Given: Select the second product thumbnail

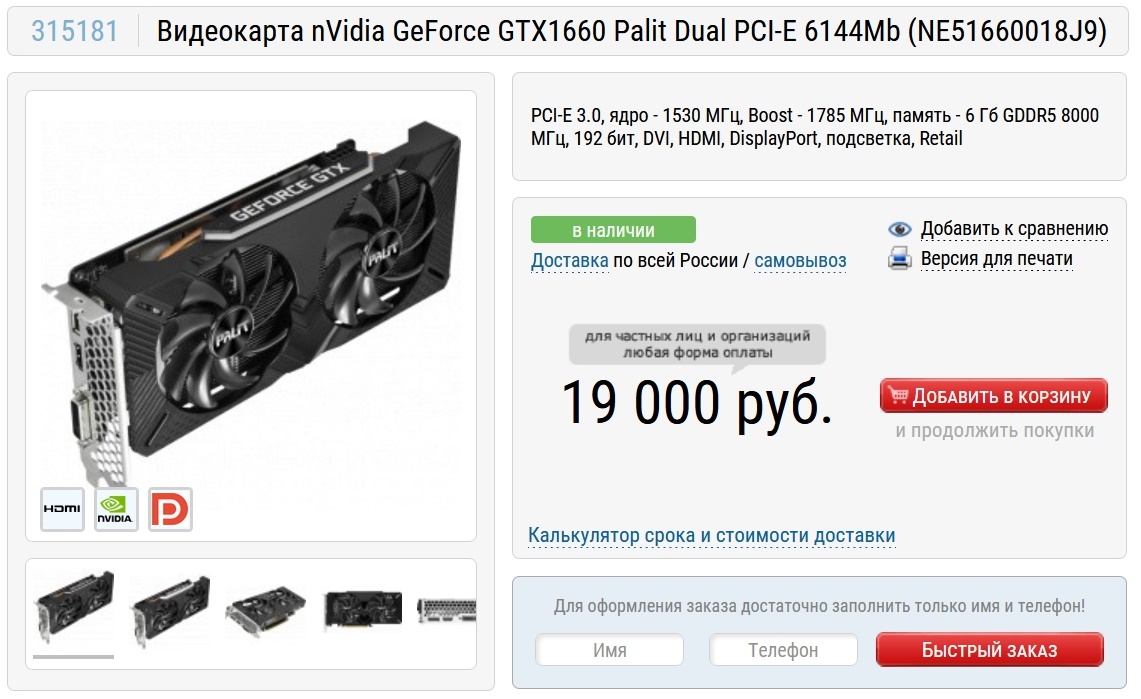Looking at the screenshot, I should click(170, 611).
